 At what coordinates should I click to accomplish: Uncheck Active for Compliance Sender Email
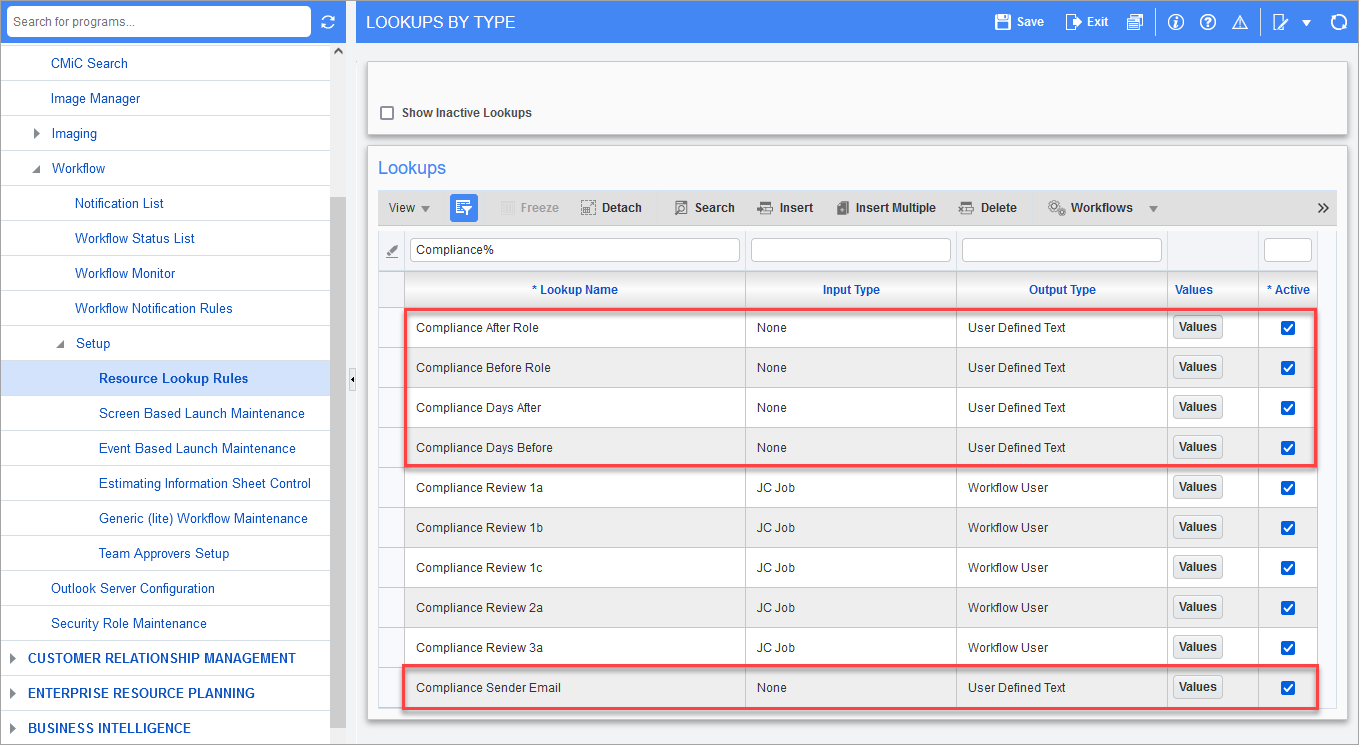(x=1287, y=687)
